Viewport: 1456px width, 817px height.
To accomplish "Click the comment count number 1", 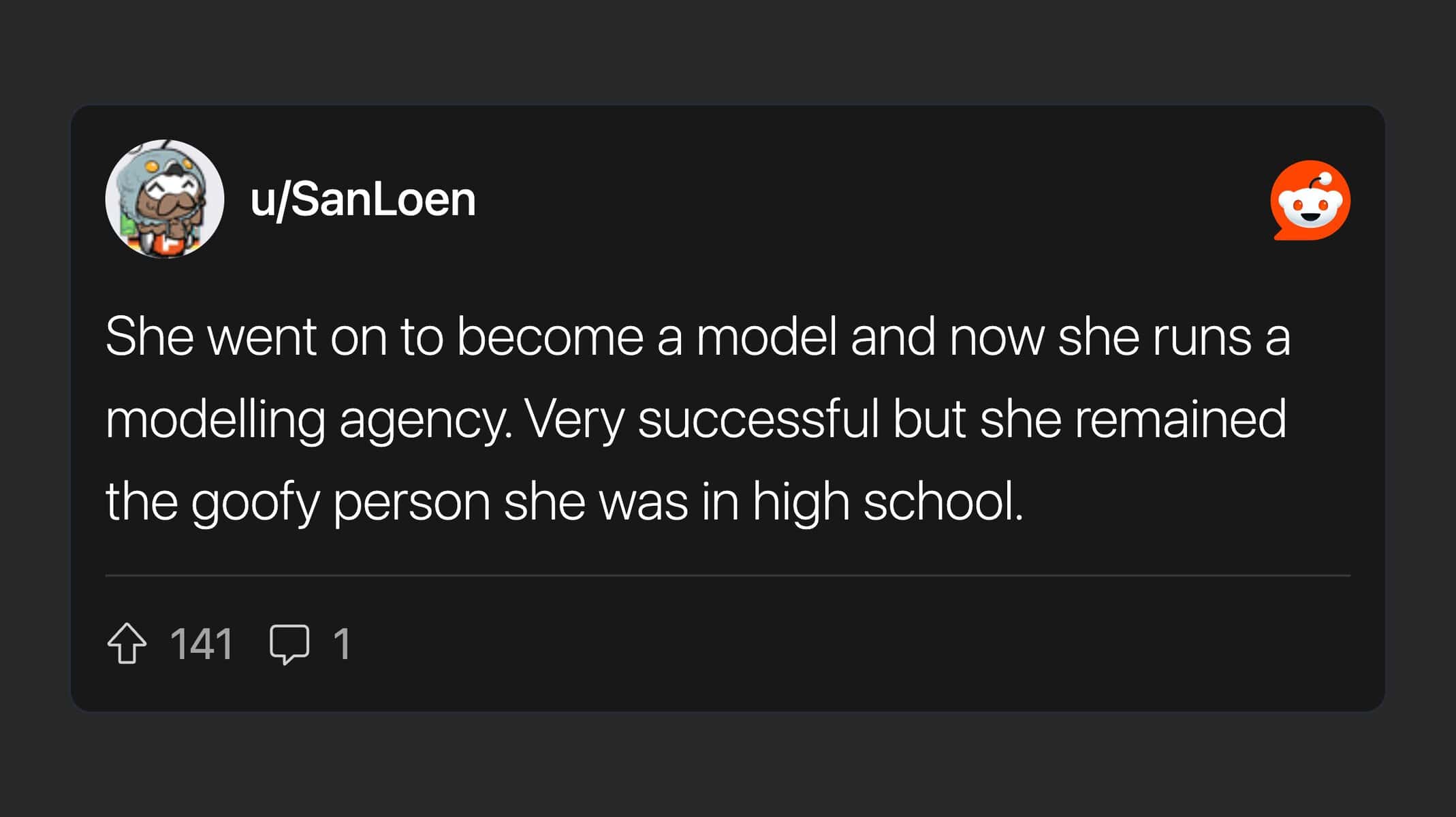I will coord(342,643).
